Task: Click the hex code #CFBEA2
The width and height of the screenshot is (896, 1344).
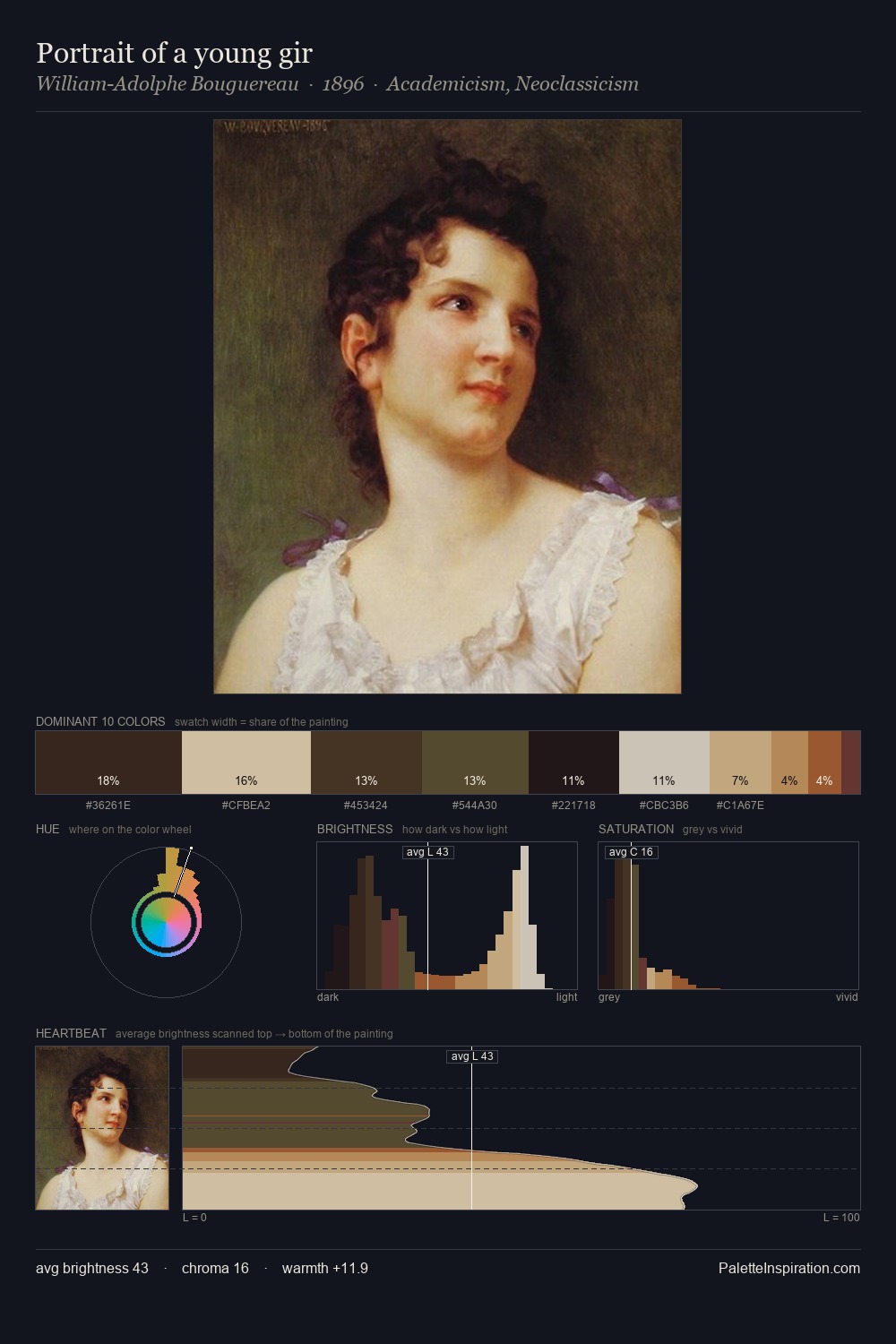Action: click(x=246, y=806)
